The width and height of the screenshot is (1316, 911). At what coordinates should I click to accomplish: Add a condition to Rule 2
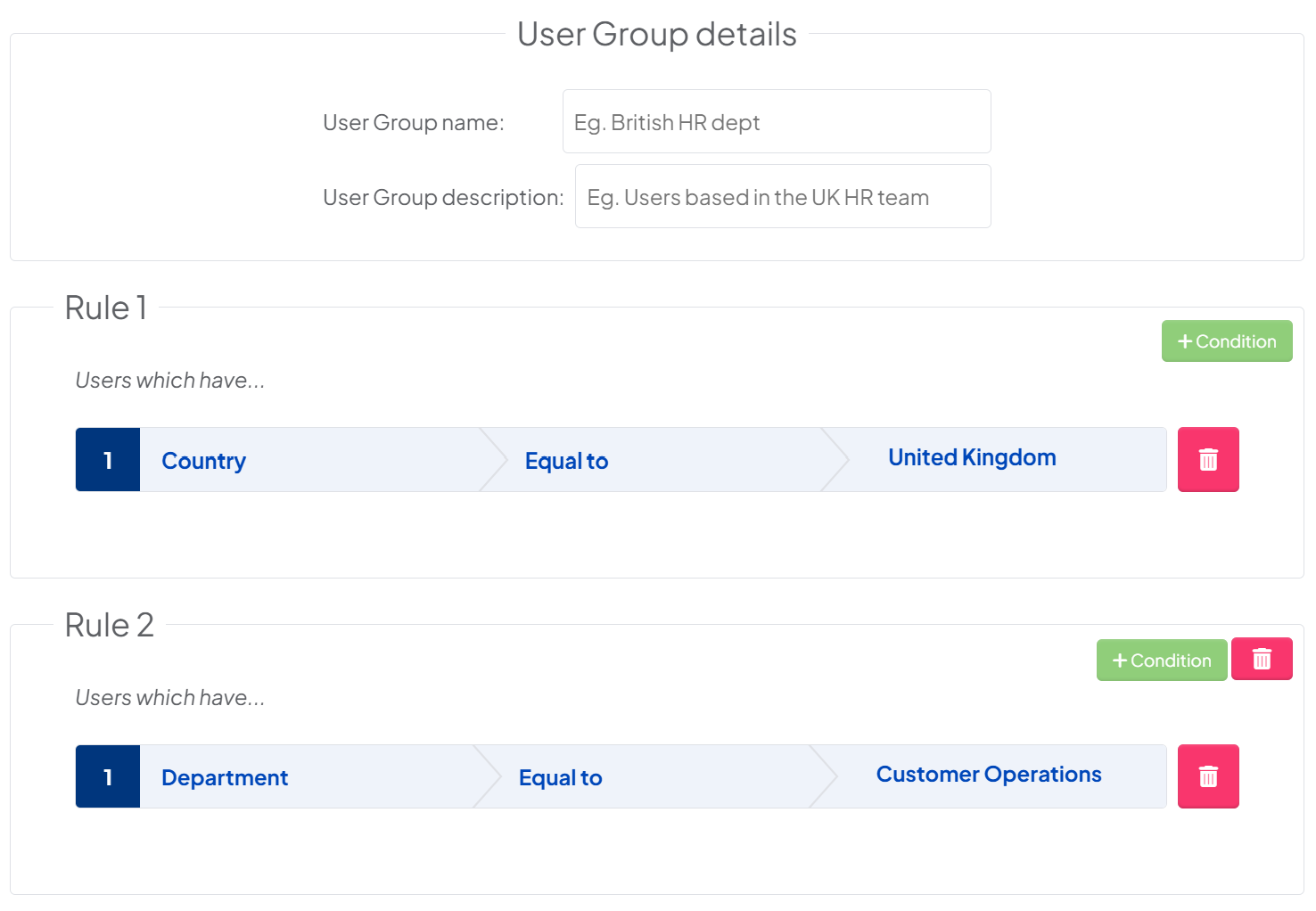[x=1162, y=661]
